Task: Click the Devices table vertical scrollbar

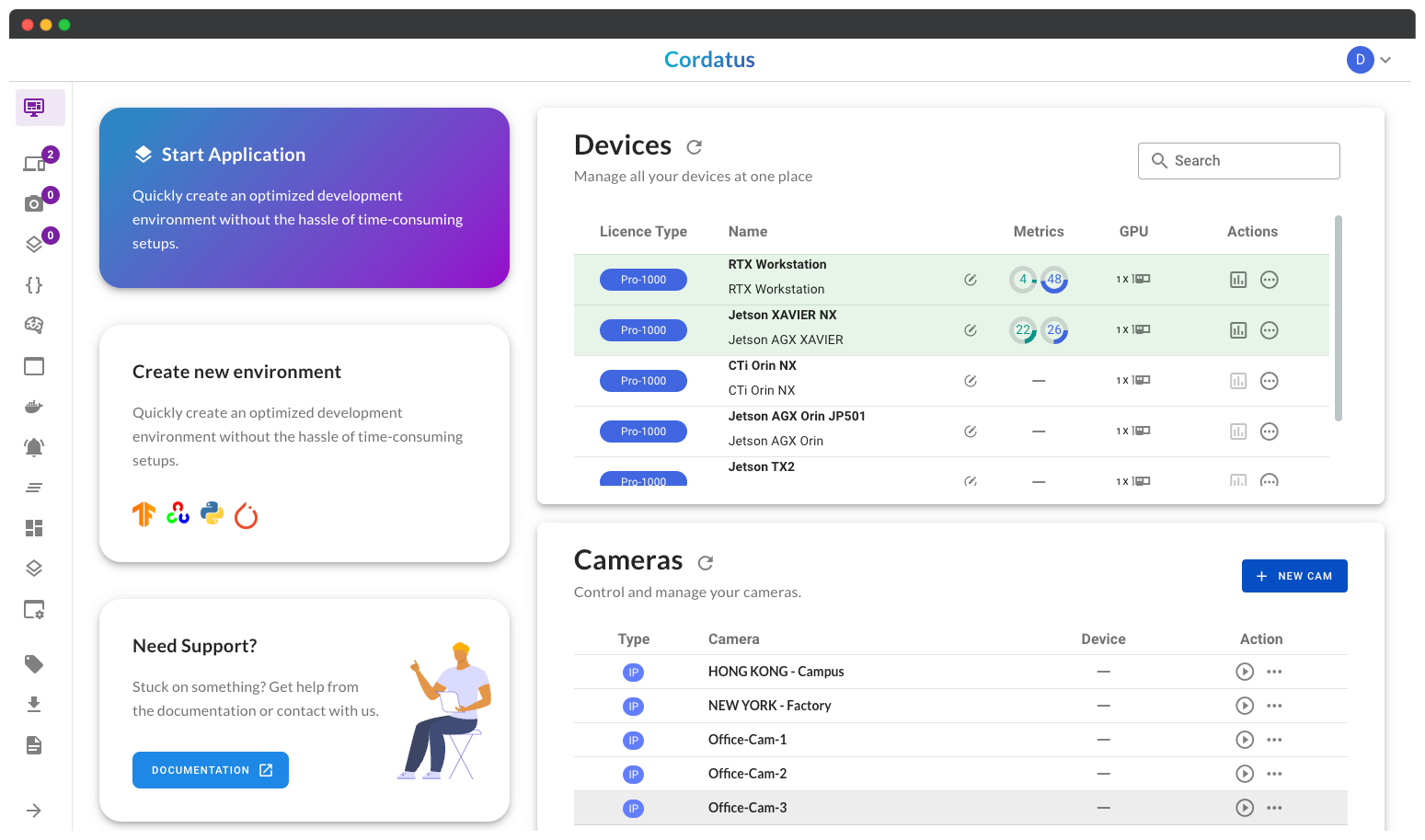Action: tap(1339, 318)
